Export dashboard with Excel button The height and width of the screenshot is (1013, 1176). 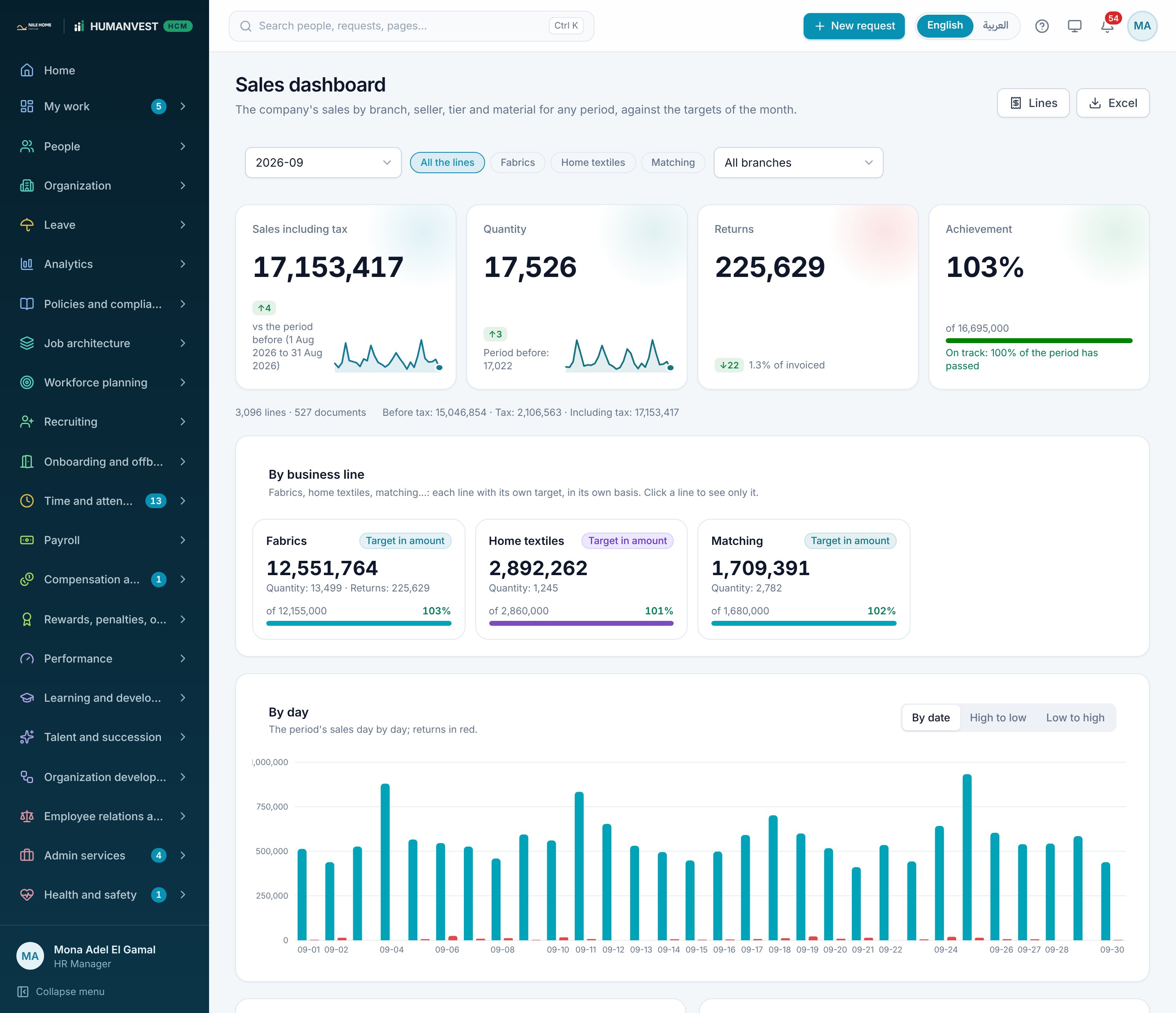pyautogui.click(x=1112, y=103)
